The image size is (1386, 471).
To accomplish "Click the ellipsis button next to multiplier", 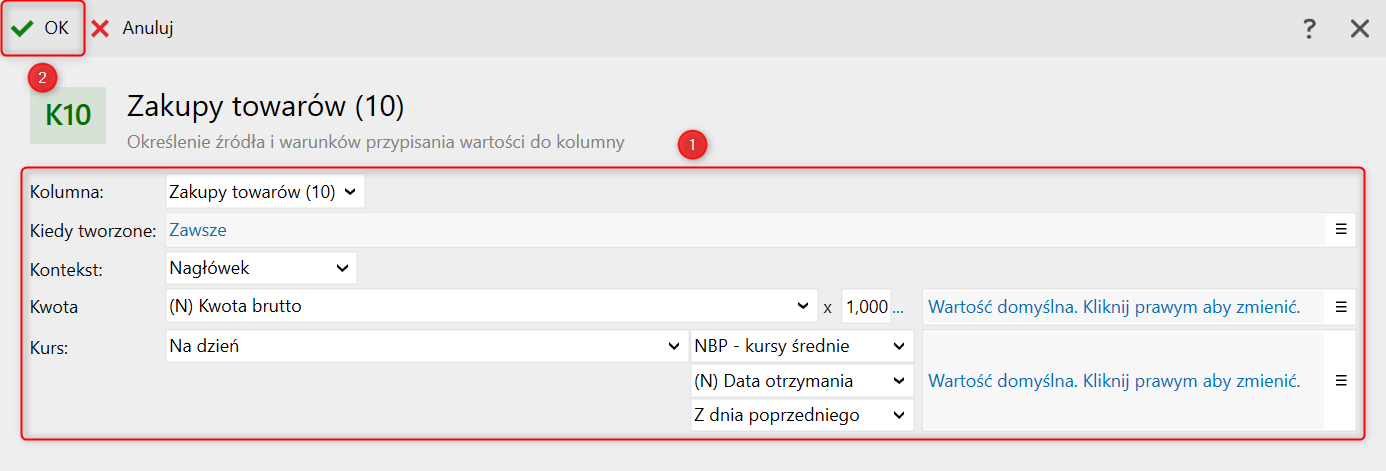I will (898, 307).
